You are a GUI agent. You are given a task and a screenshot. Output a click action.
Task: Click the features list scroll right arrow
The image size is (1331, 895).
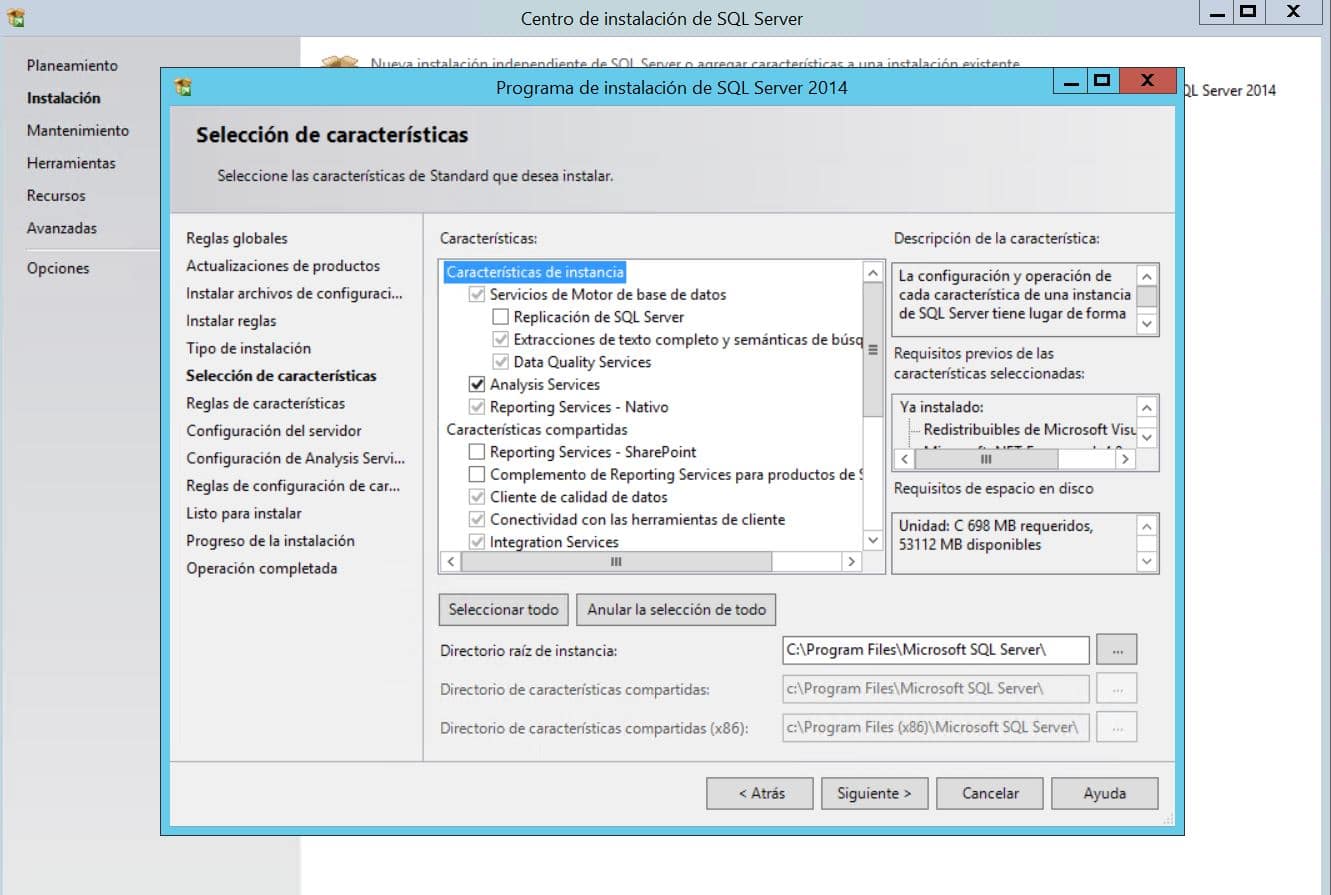(x=851, y=562)
